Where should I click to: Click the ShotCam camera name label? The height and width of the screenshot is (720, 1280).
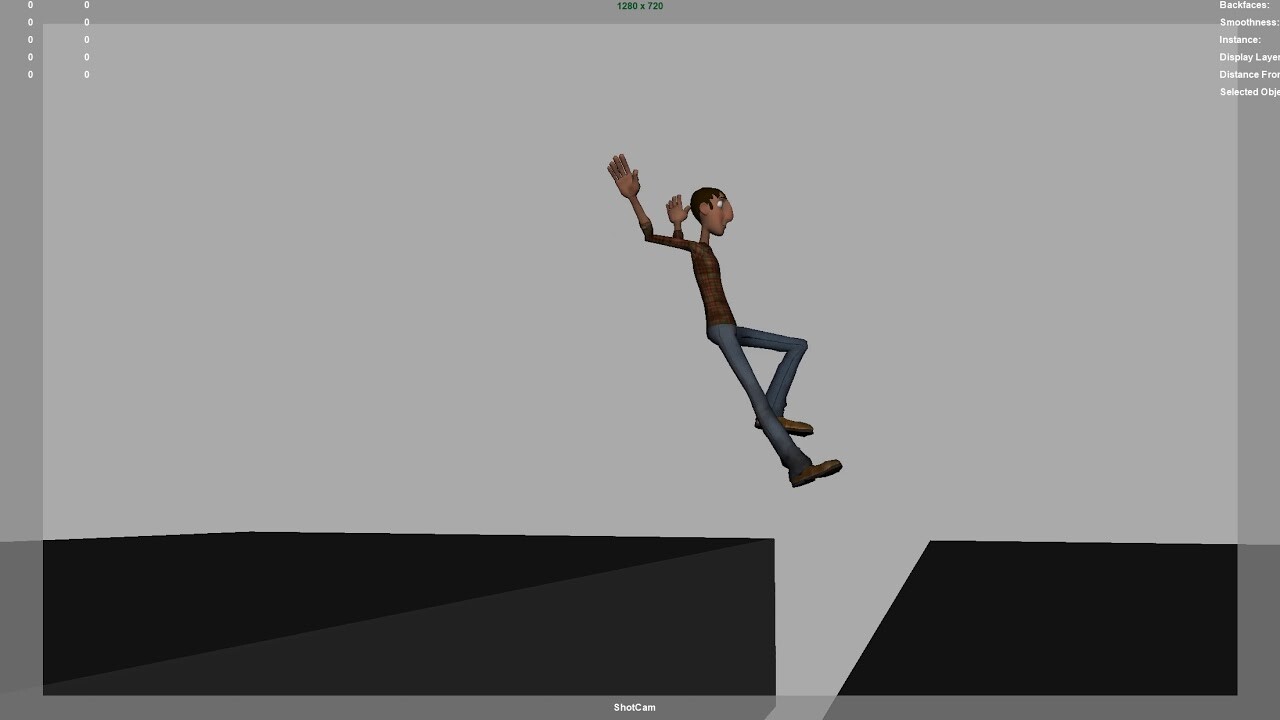pyautogui.click(x=633, y=707)
